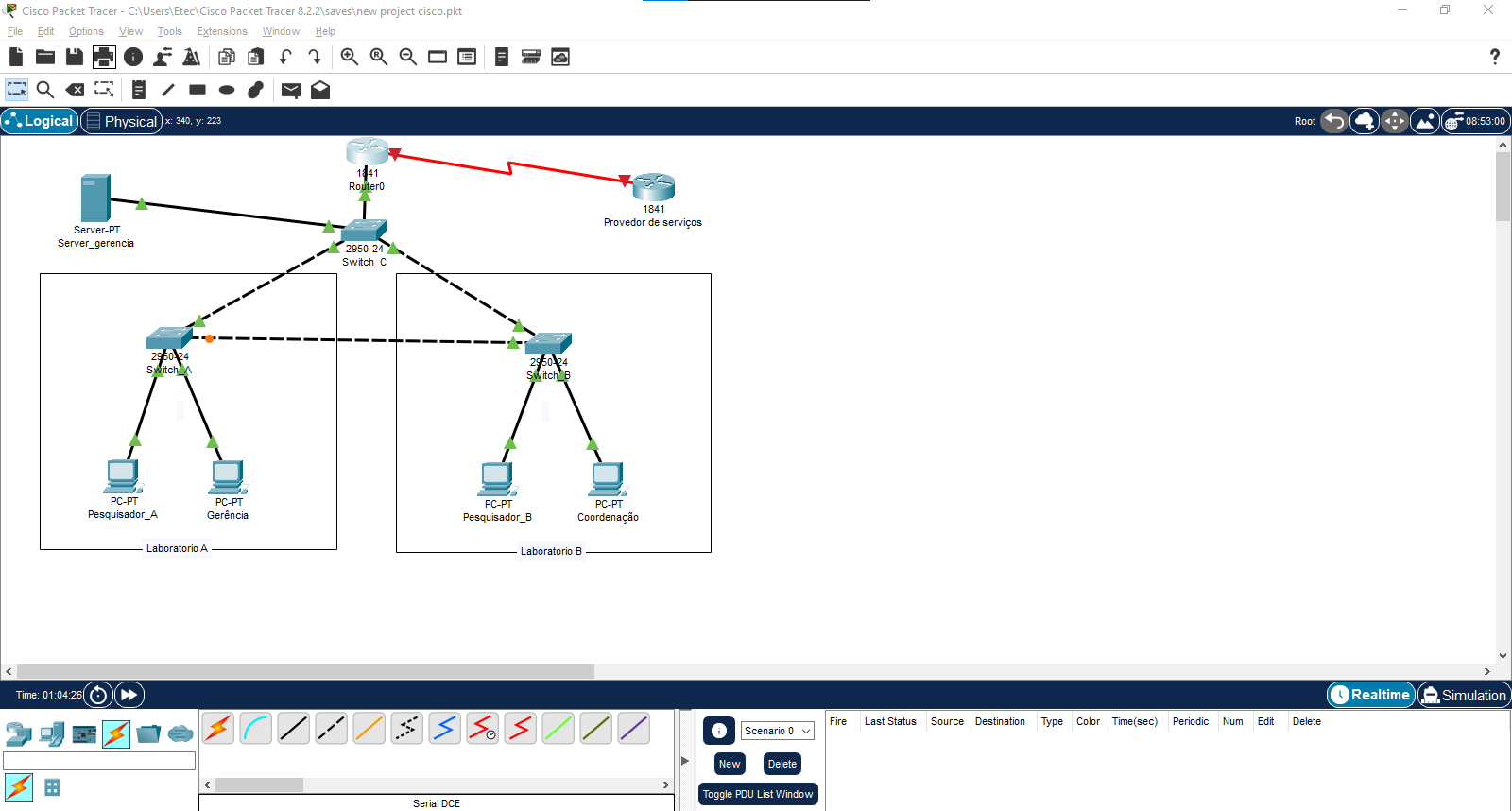Click the Print toolbar icon
This screenshot has height=811, width=1512.
(x=104, y=57)
